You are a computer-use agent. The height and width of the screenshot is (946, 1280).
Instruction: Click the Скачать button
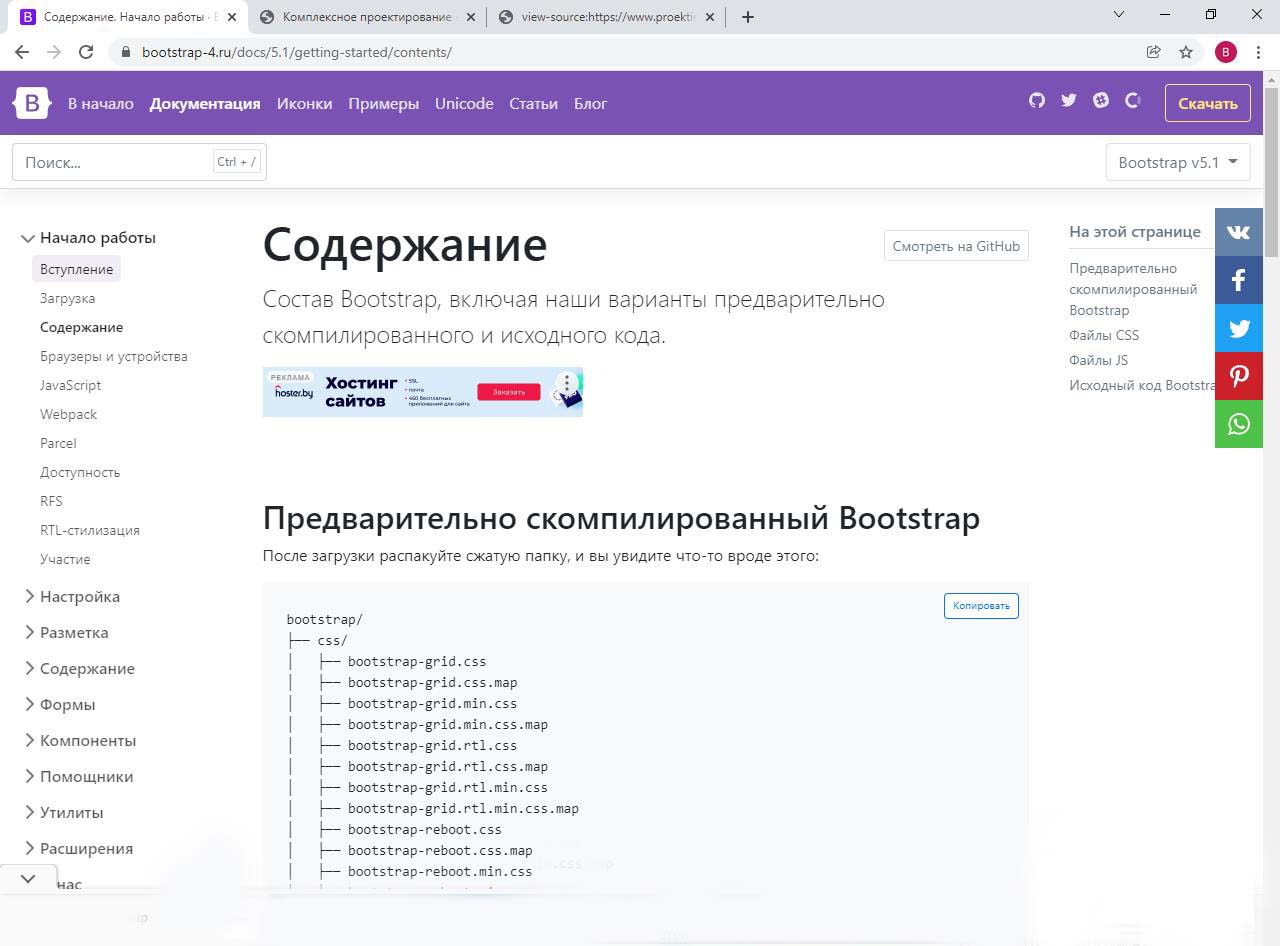1207,103
